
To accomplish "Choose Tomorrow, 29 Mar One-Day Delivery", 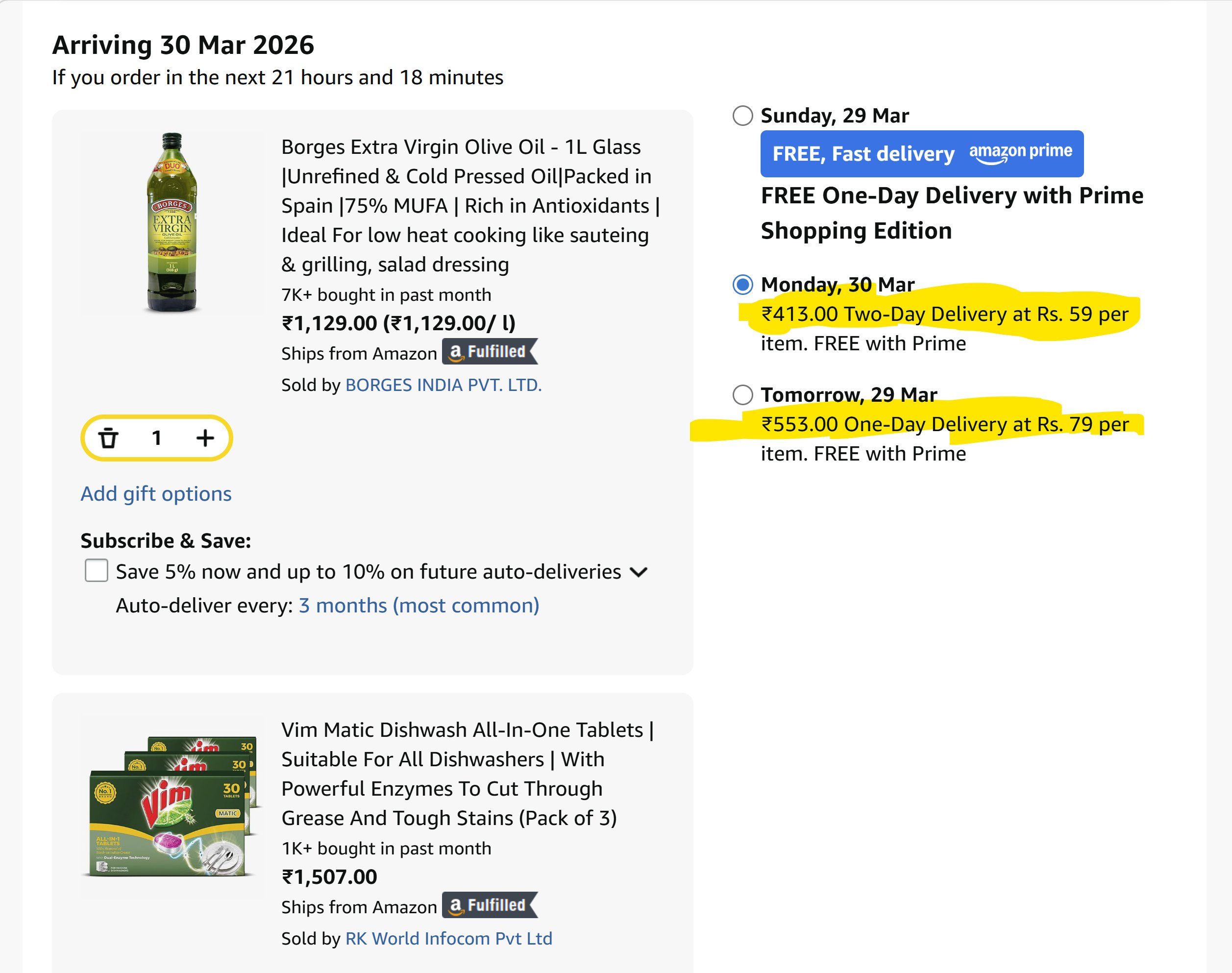I will pos(742,395).
